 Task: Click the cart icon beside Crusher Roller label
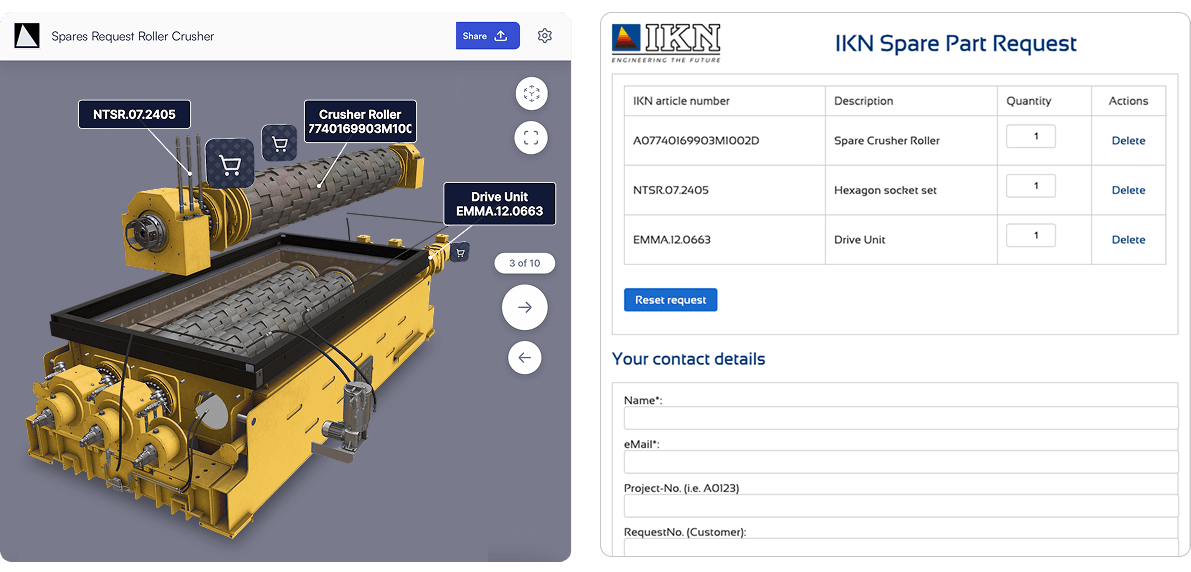[x=280, y=143]
